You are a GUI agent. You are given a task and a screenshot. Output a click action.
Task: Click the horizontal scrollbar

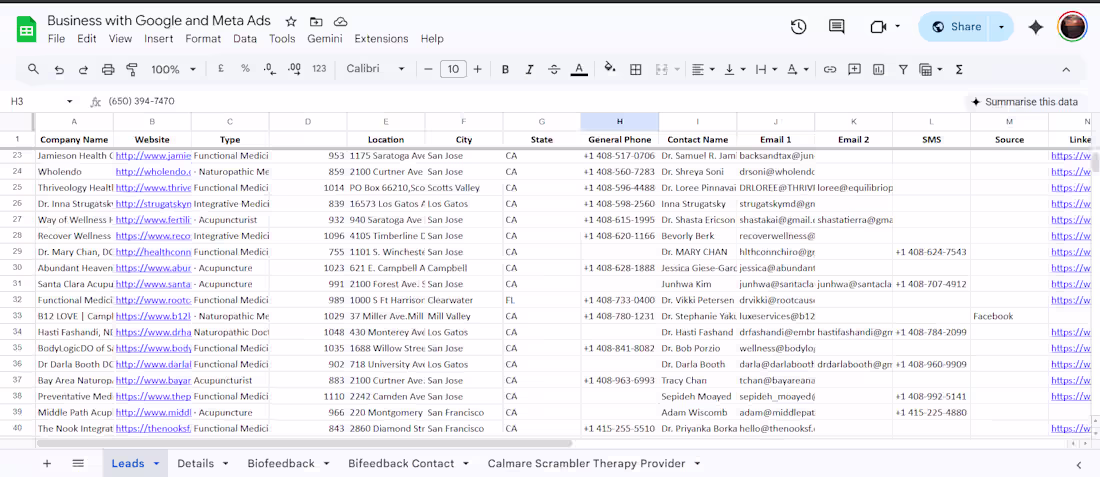[x=304, y=443]
